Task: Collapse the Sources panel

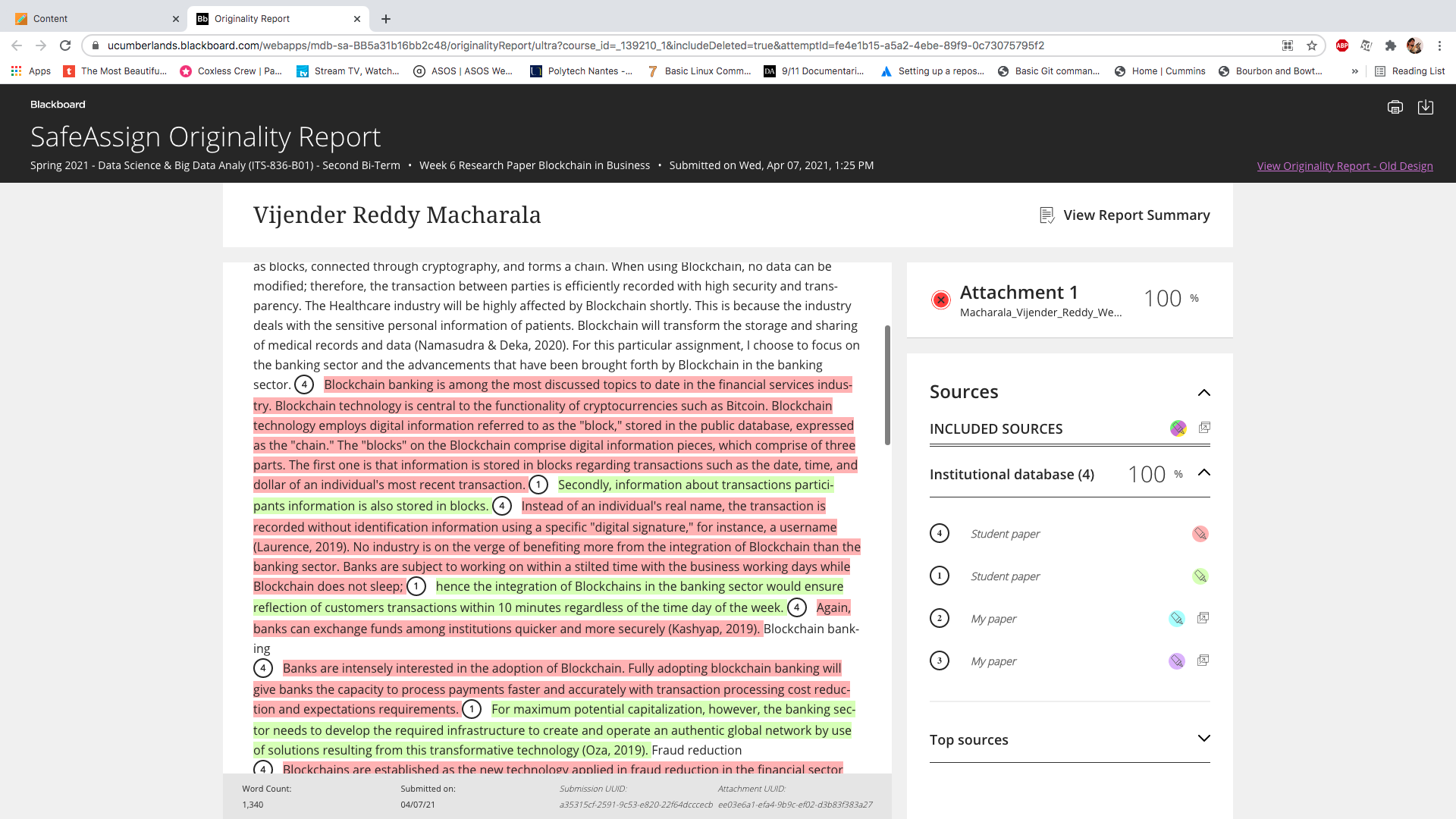Action: pos(1203,393)
